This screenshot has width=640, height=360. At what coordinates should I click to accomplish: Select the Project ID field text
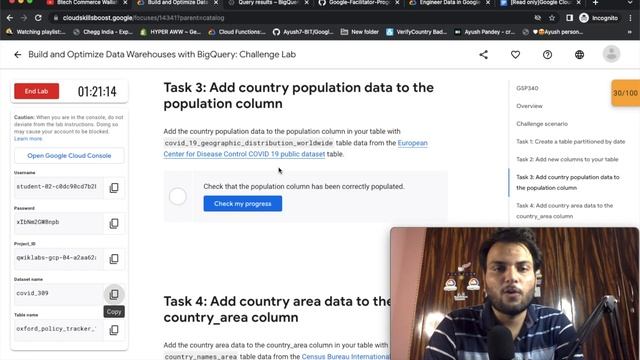point(58,258)
